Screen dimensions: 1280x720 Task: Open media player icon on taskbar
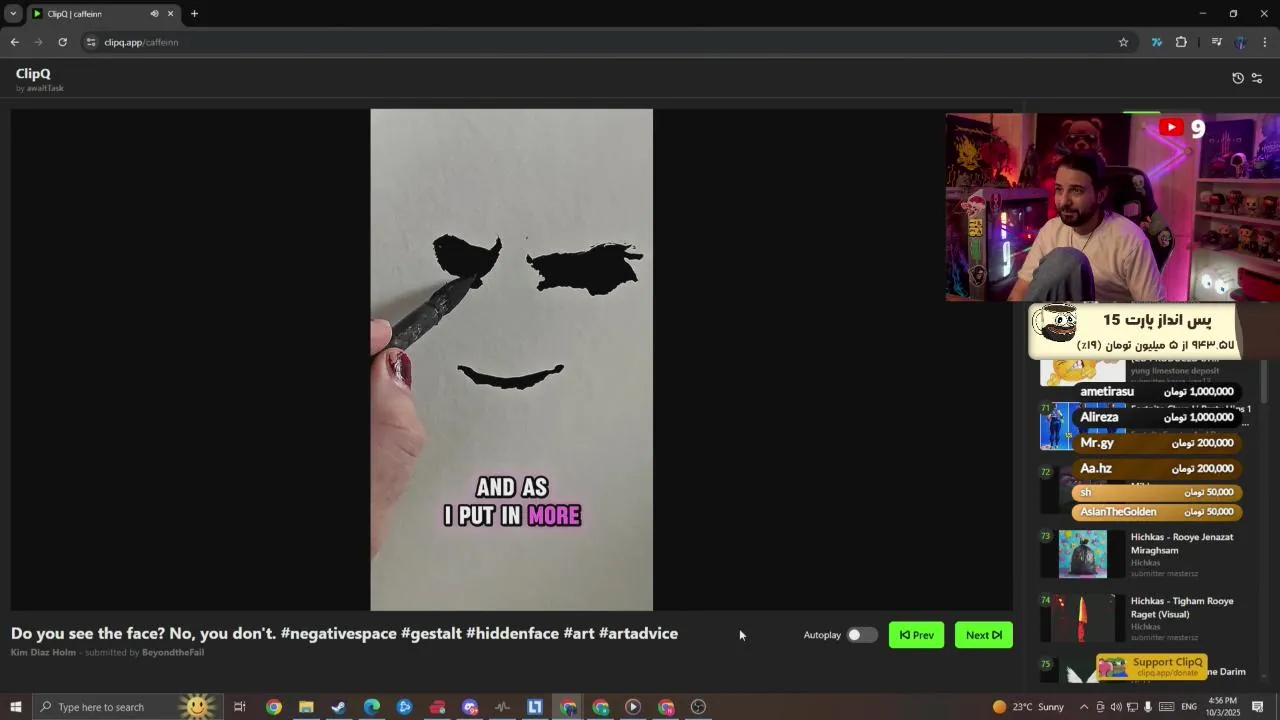point(633,707)
